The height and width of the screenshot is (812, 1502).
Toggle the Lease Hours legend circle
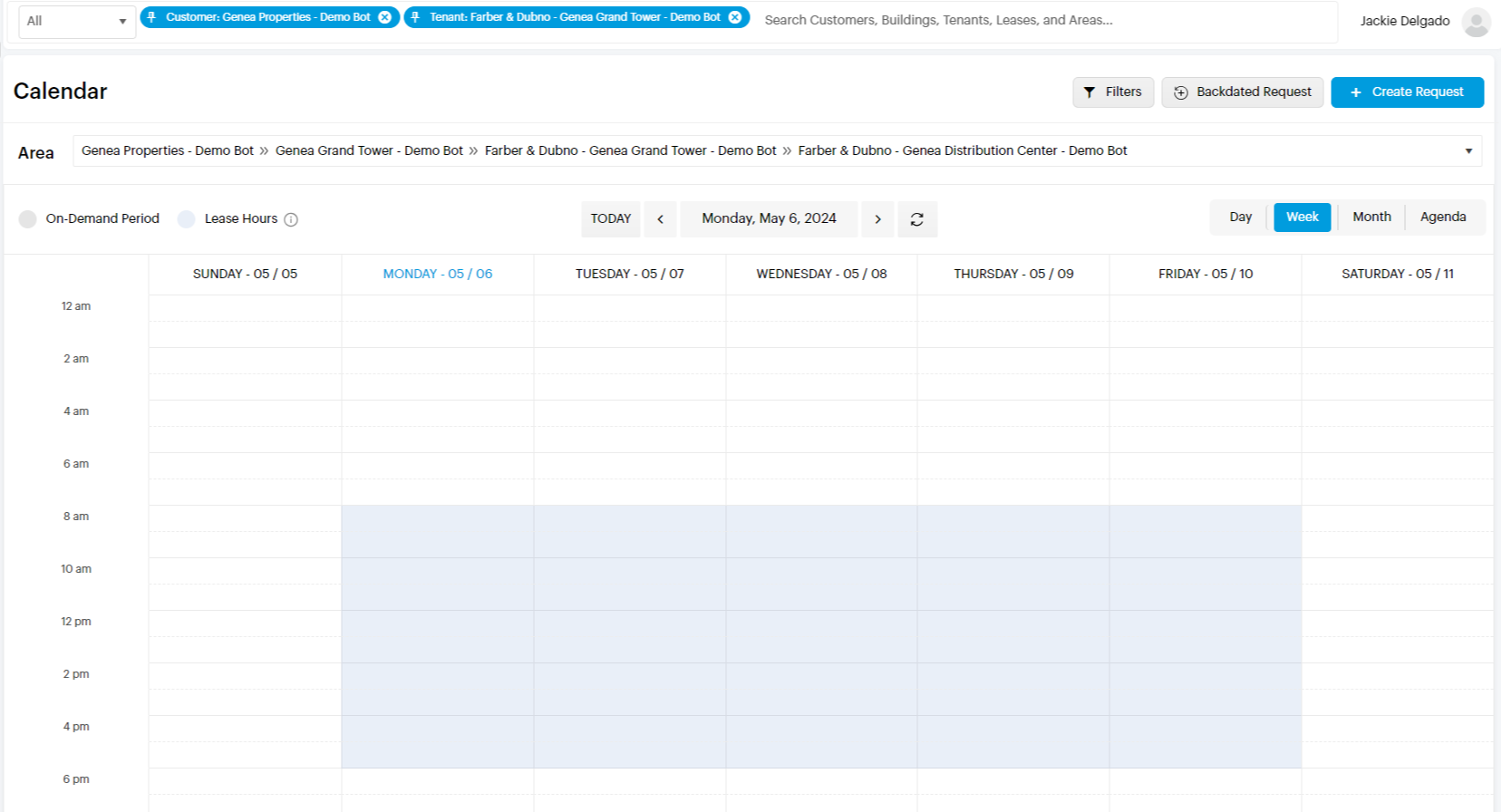coord(187,219)
